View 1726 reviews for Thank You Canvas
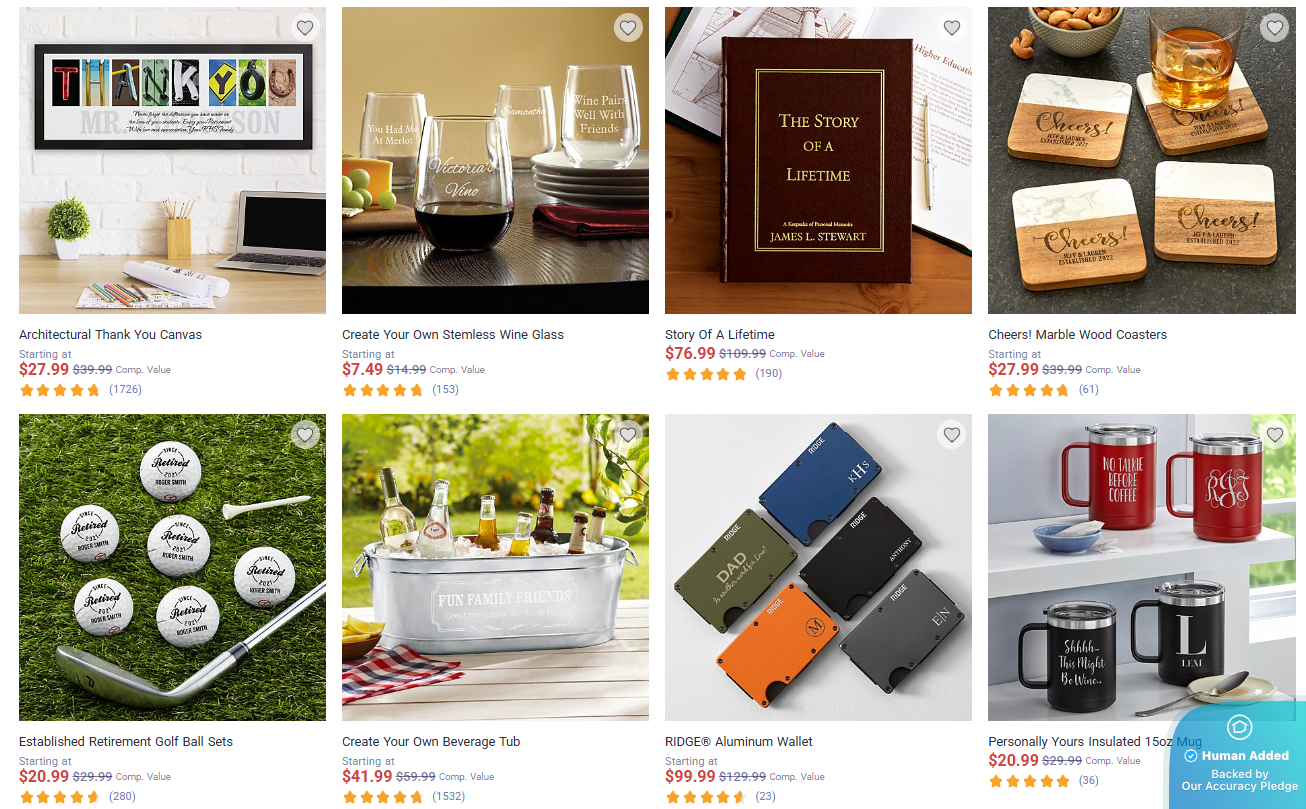Viewport: 1306px width, 809px height. [125, 389]
